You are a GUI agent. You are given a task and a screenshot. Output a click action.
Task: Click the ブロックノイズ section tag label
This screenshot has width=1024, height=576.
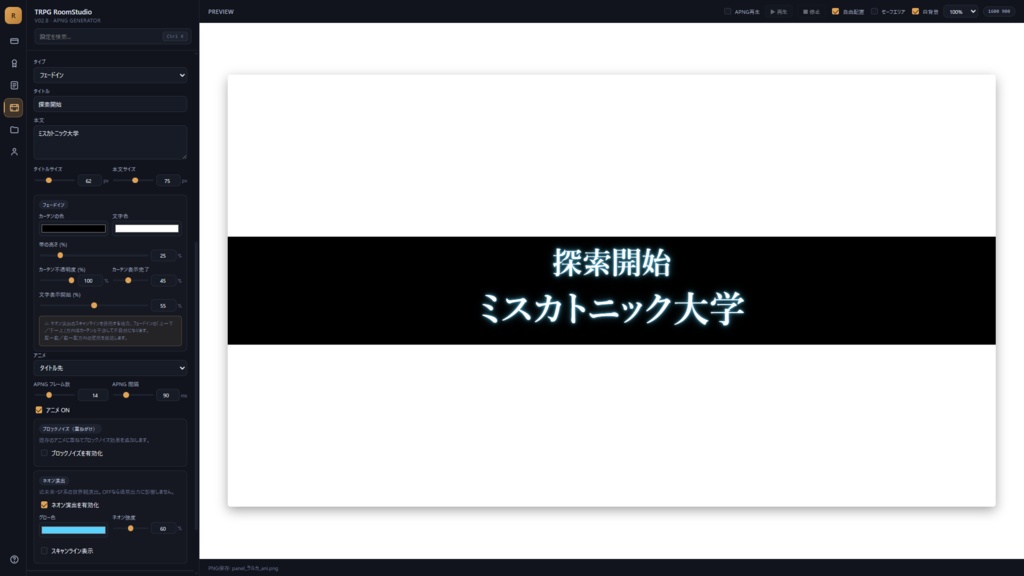69,429
